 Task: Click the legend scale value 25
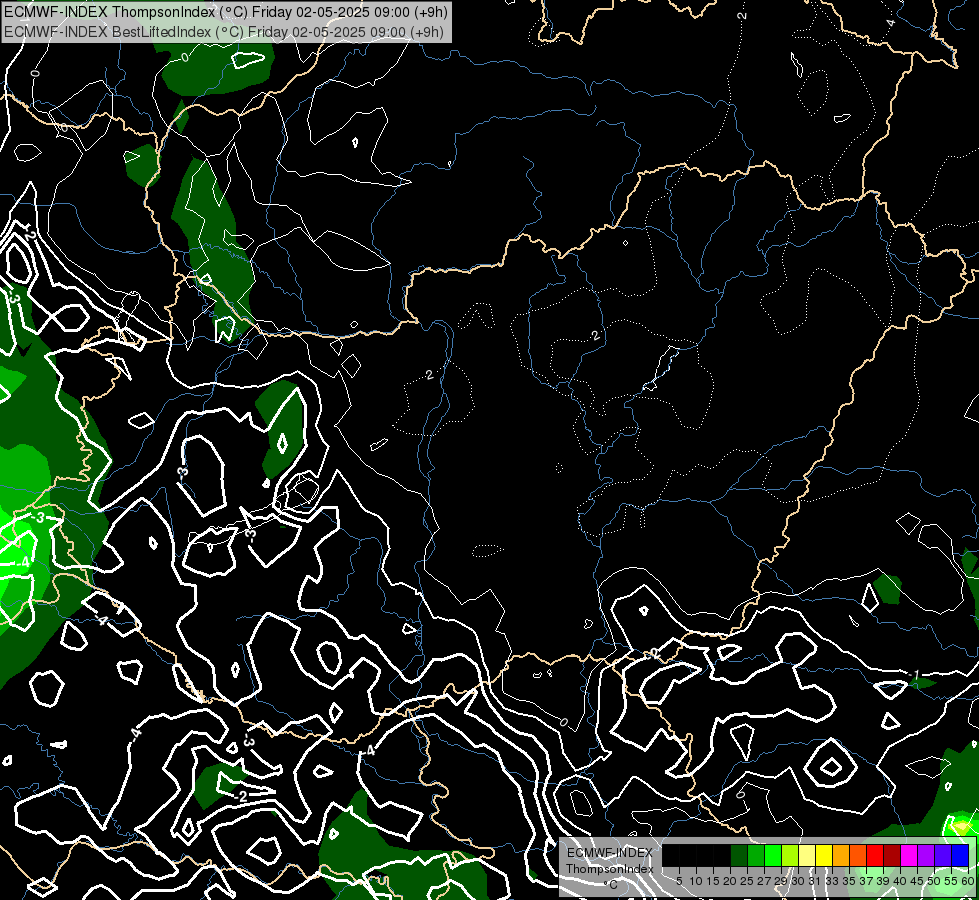747,881
